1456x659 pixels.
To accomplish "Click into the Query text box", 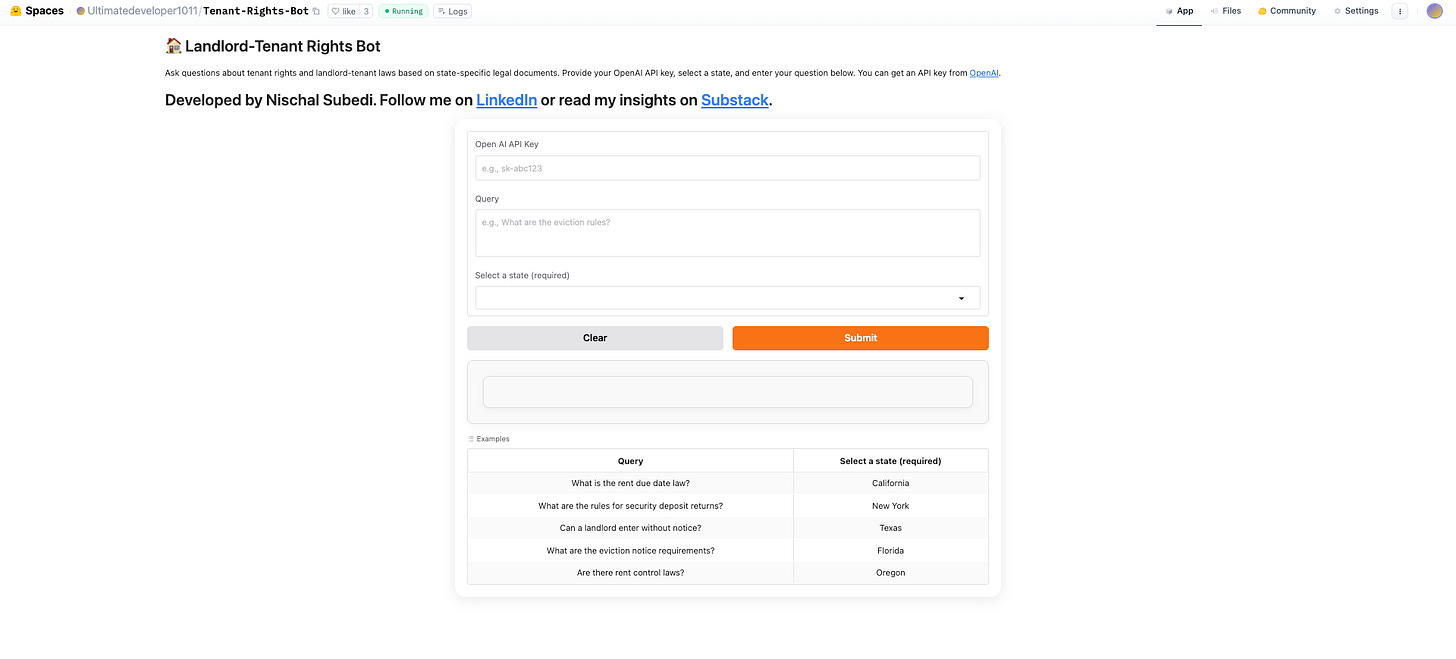I will click(x=727, y=233).
